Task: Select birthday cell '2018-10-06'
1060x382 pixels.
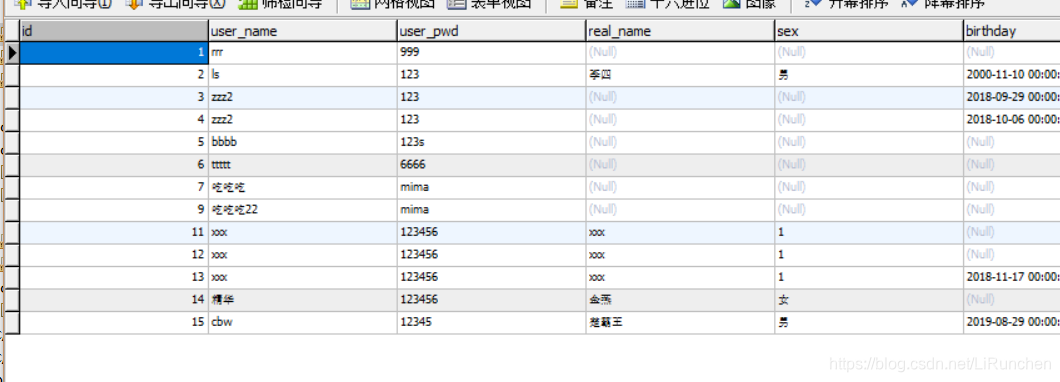Action: pos(1012,120)
